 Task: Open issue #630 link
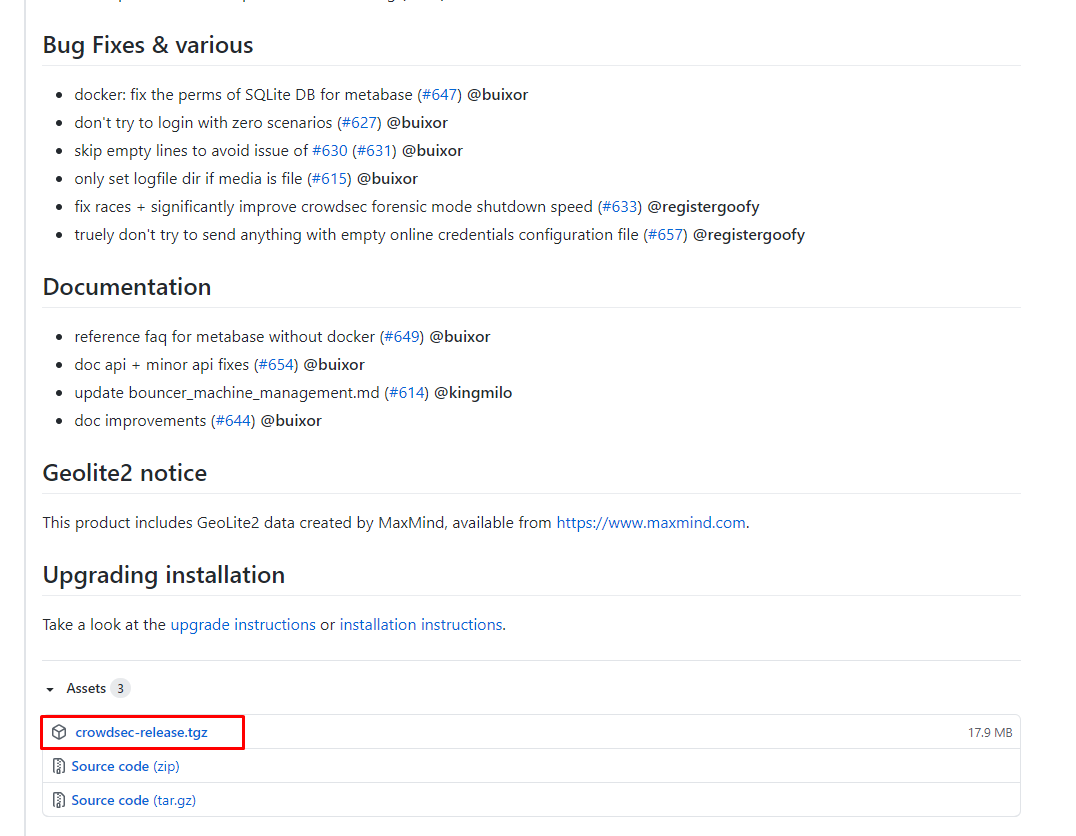coord(329,151)
